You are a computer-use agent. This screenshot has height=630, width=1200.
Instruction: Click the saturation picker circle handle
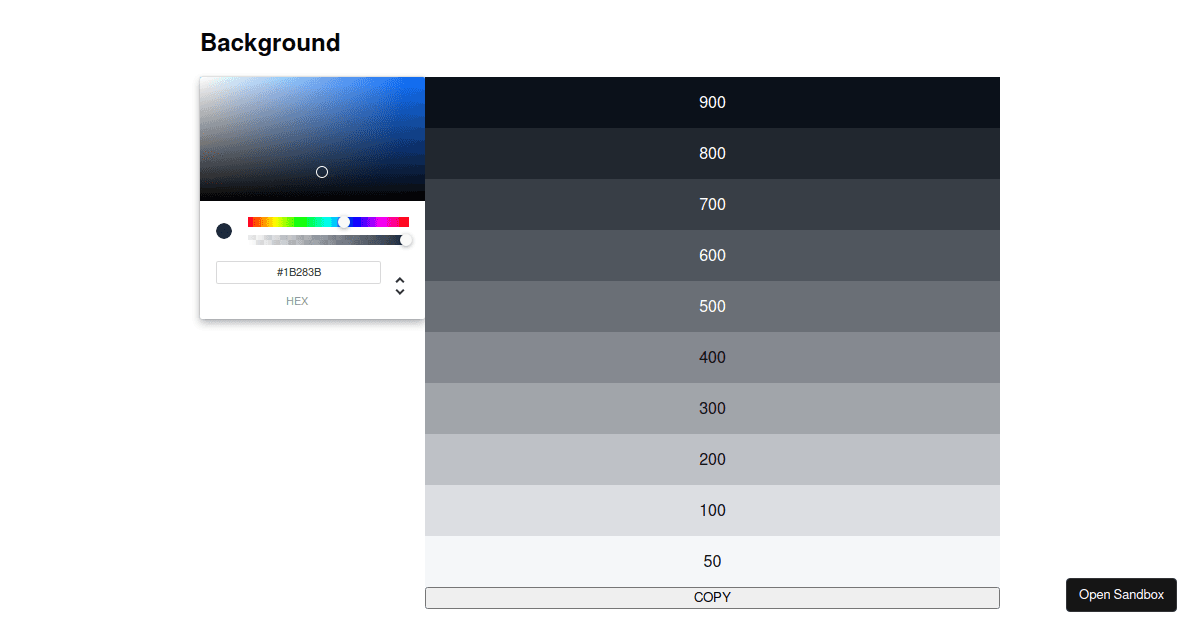click(x=322, y=172)
